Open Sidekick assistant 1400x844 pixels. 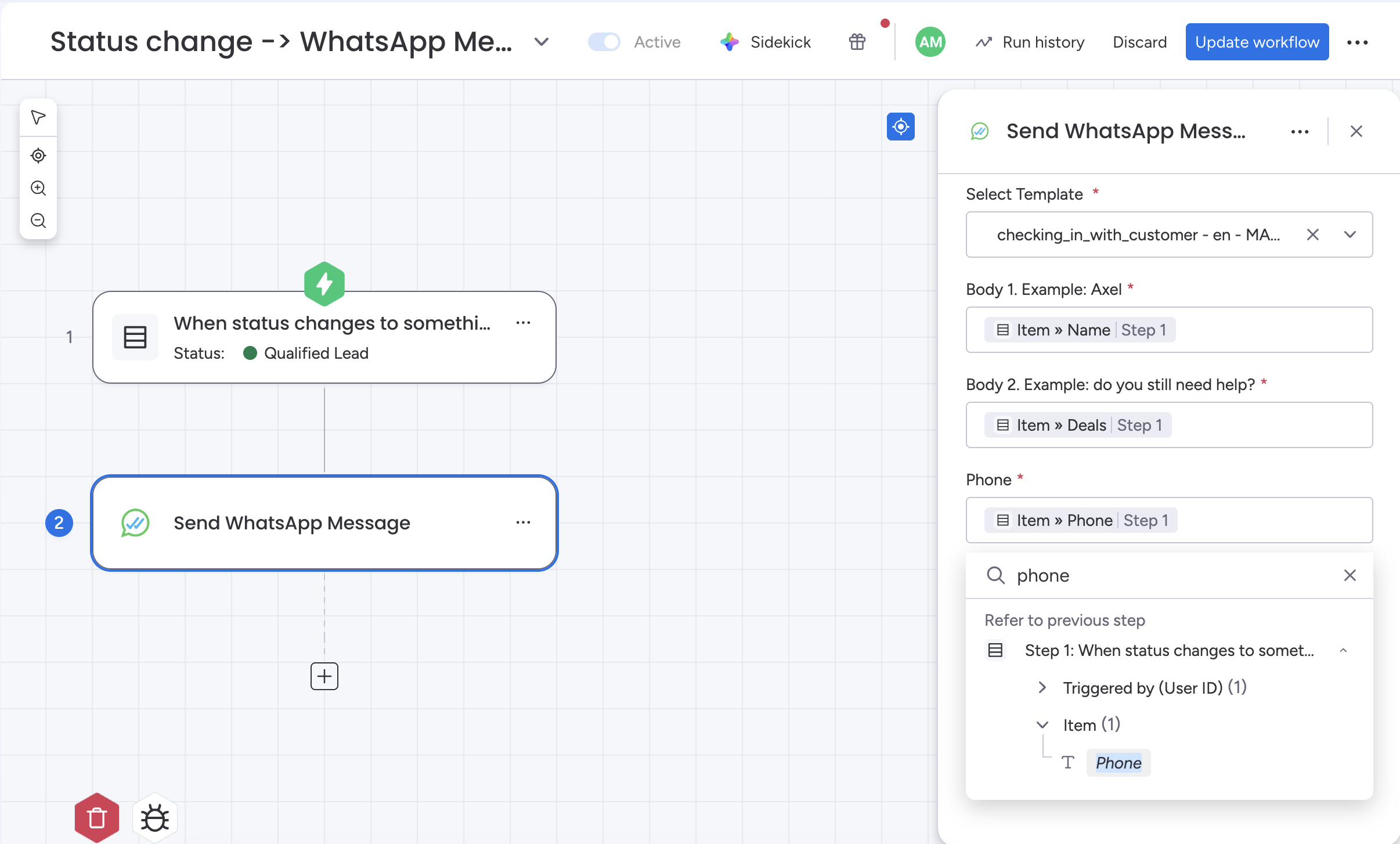click(x=766, y=42)
